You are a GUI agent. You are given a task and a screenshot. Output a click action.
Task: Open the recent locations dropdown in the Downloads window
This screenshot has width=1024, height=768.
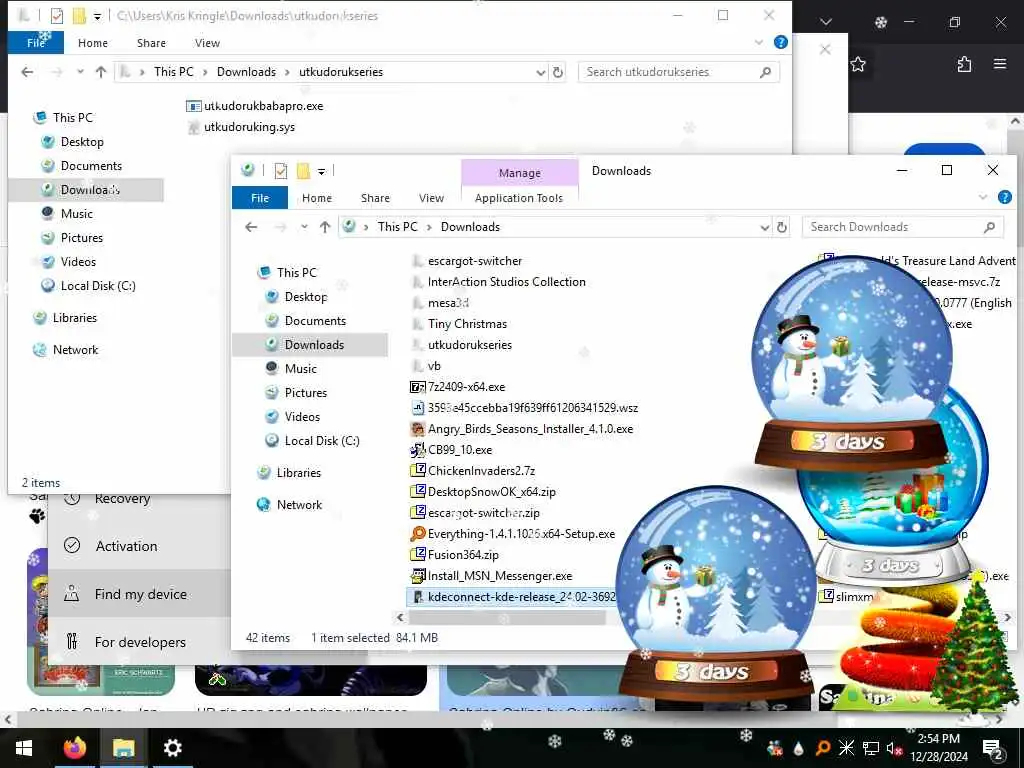point(304,227)
